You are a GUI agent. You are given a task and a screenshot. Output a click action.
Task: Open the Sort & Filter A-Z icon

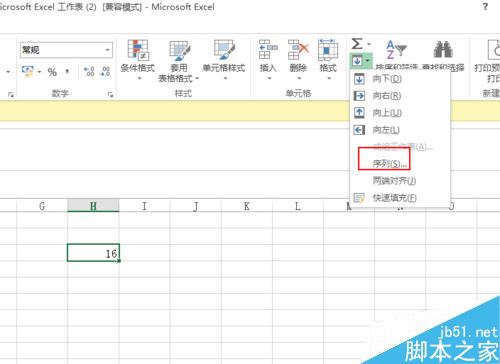pos(396,50)
